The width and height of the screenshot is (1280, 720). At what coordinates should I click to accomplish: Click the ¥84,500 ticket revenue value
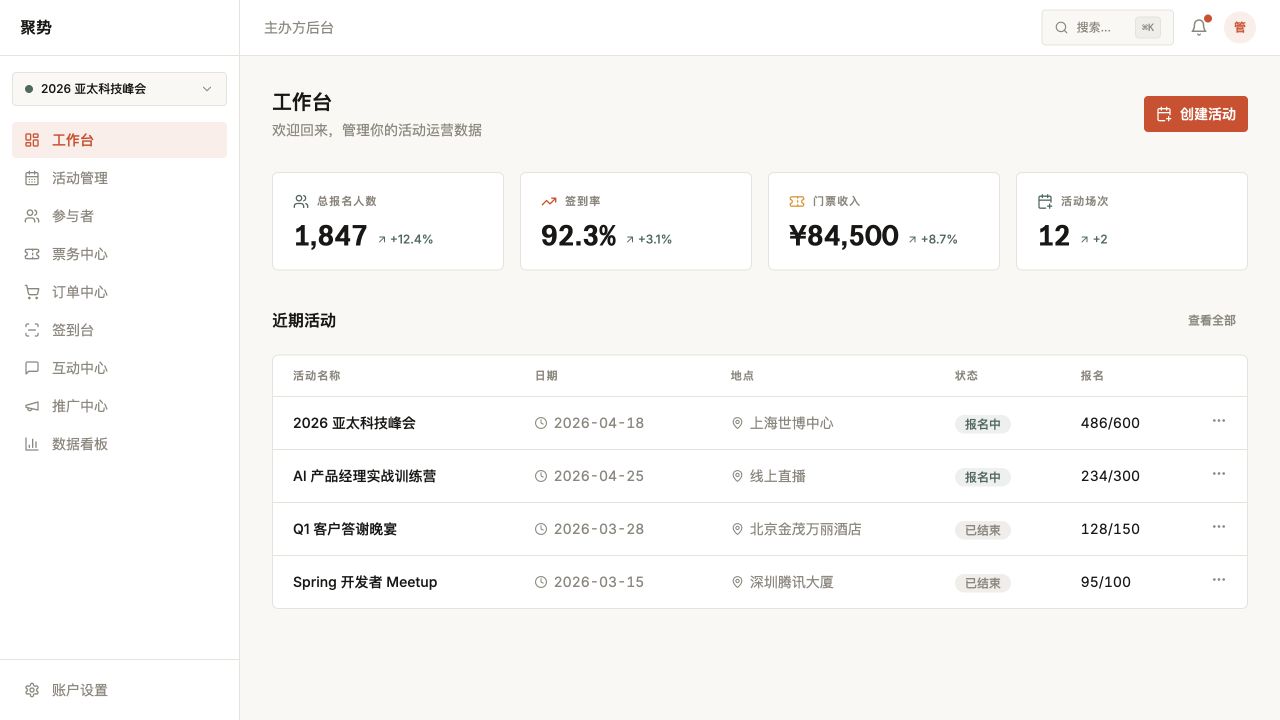(844, 236)
